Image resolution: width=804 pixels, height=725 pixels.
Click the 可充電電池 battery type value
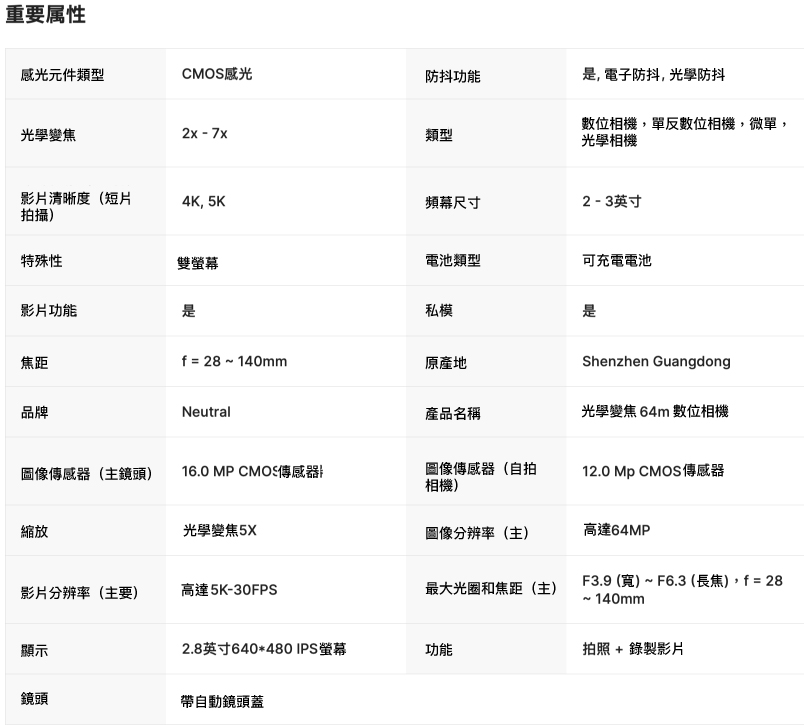pyautogui.click(x=616, y=260)
